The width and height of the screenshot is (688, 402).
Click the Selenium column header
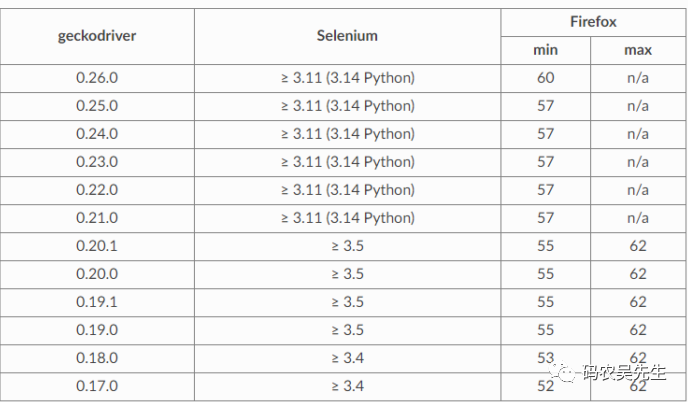pyautogui.click(x=347, y=35)
